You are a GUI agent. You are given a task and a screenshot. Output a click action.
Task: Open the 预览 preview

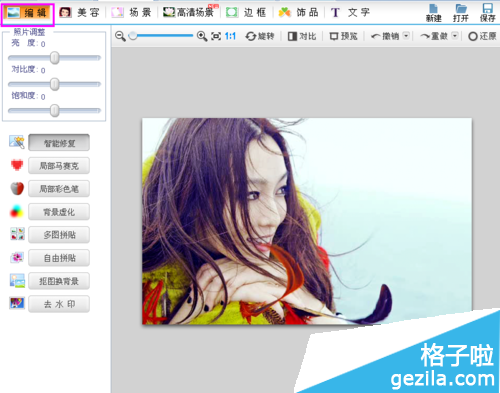(x=344, y=36)
